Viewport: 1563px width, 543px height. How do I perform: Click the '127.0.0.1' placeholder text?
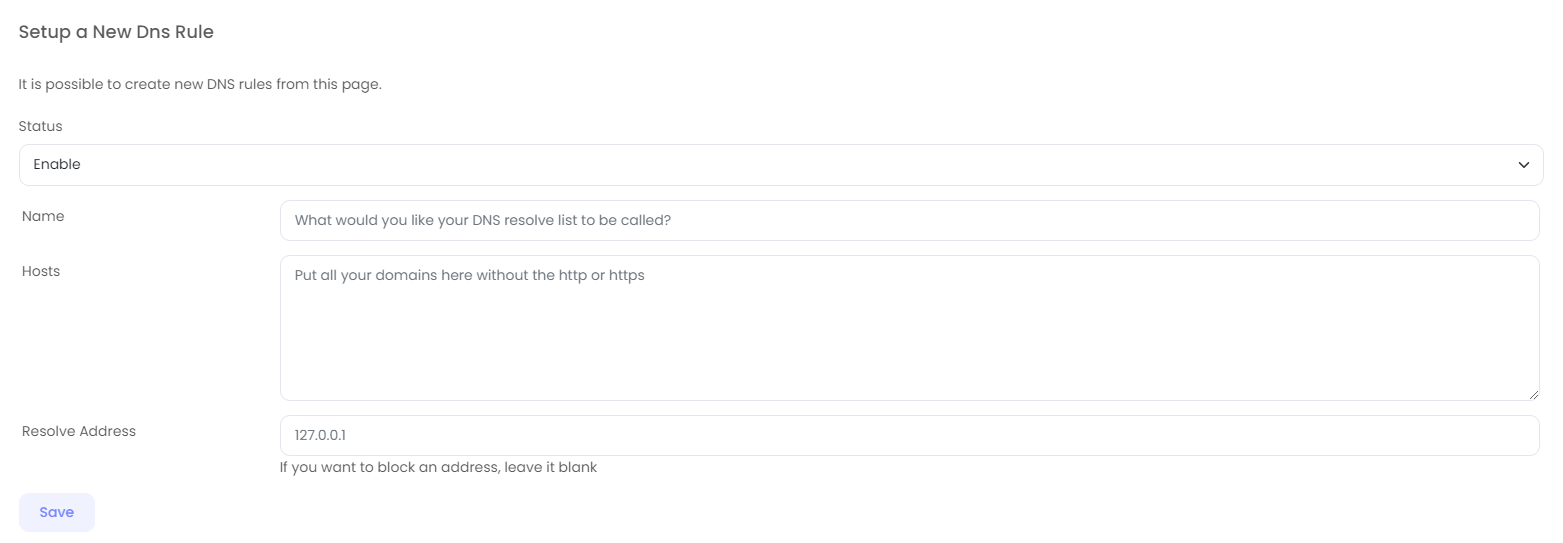[x=320, y=435]
